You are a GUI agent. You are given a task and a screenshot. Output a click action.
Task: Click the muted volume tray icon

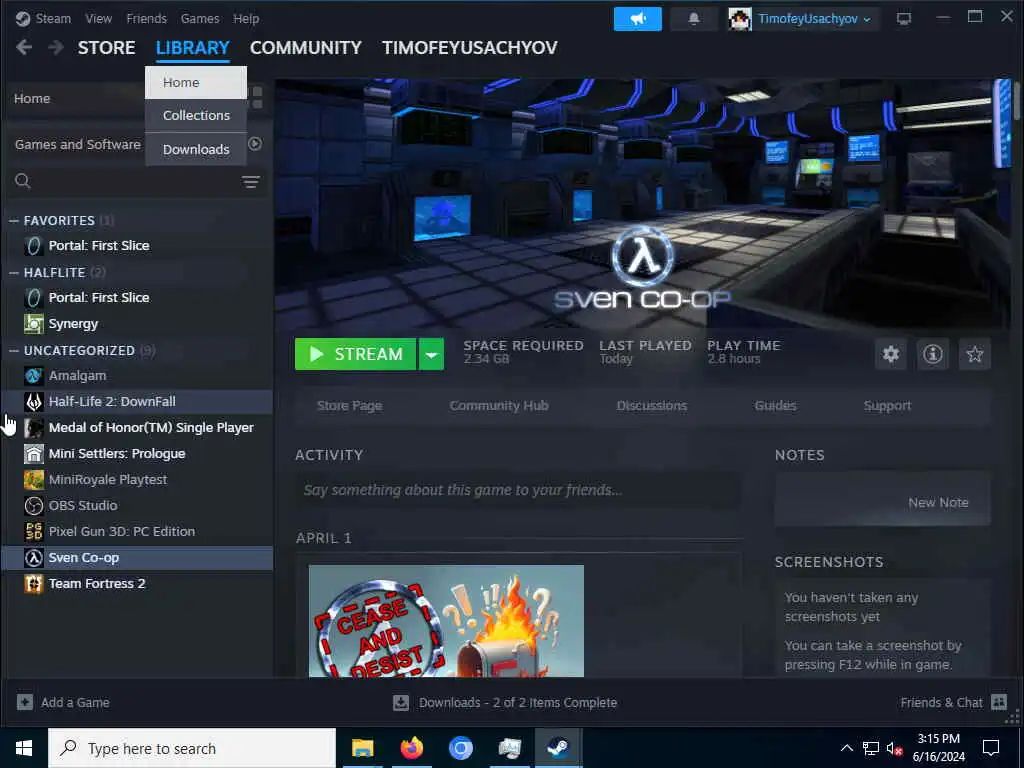tap(894, 748)
